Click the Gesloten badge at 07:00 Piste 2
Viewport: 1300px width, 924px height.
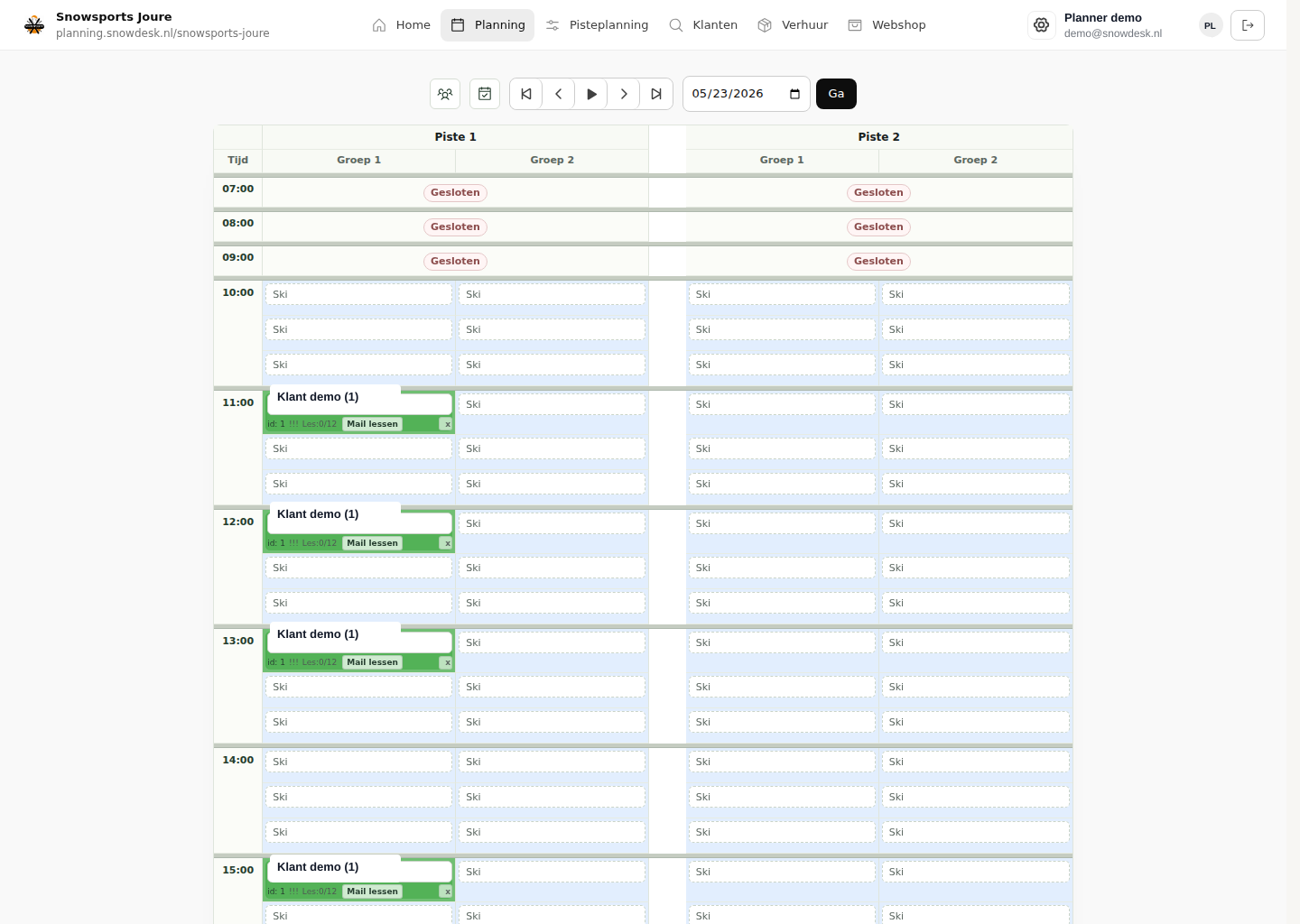click(x=878, y=192)
